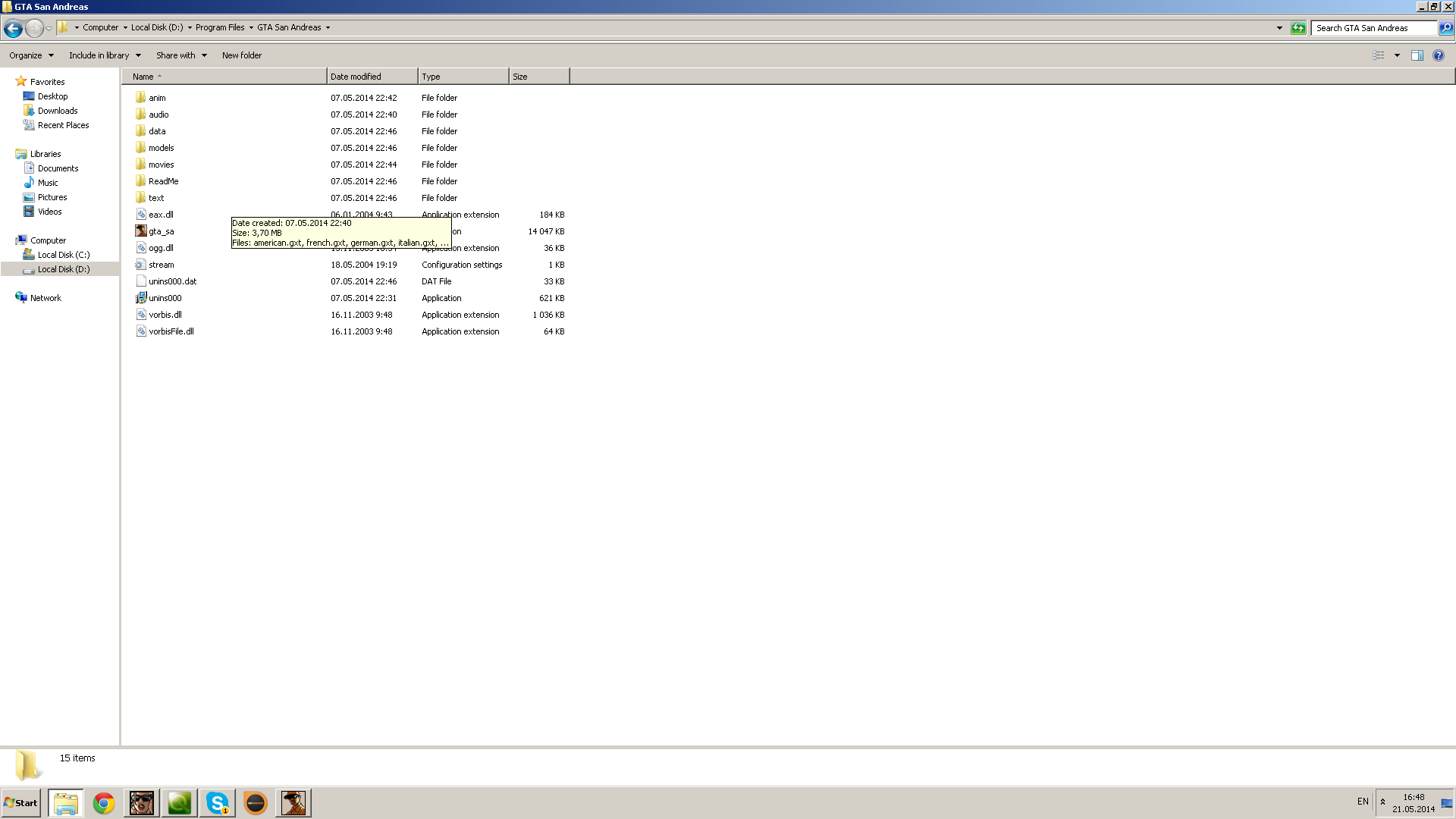Select the data folder
The width and height of the screenshot is (1456, 819).
pyautogui.click(x=157, y=131)
